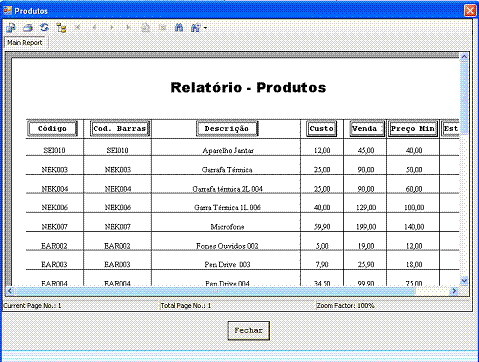Viewport: 479px width, 362px height.
Task: Click the Garrafa Térmica description cell
Action: (227, 170)
